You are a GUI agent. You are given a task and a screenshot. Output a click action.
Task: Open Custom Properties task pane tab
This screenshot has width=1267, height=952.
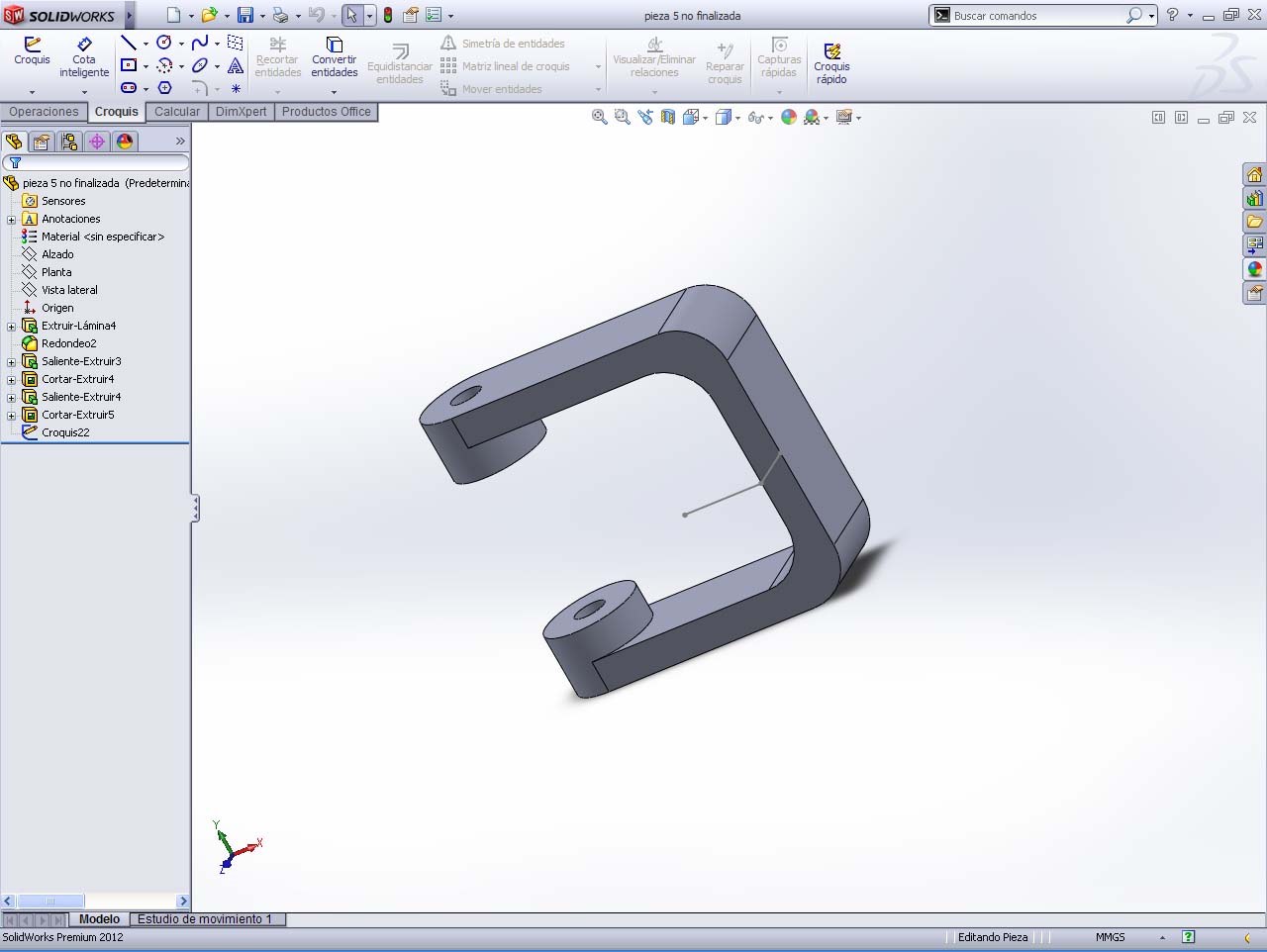click(x=1254, y=293)
